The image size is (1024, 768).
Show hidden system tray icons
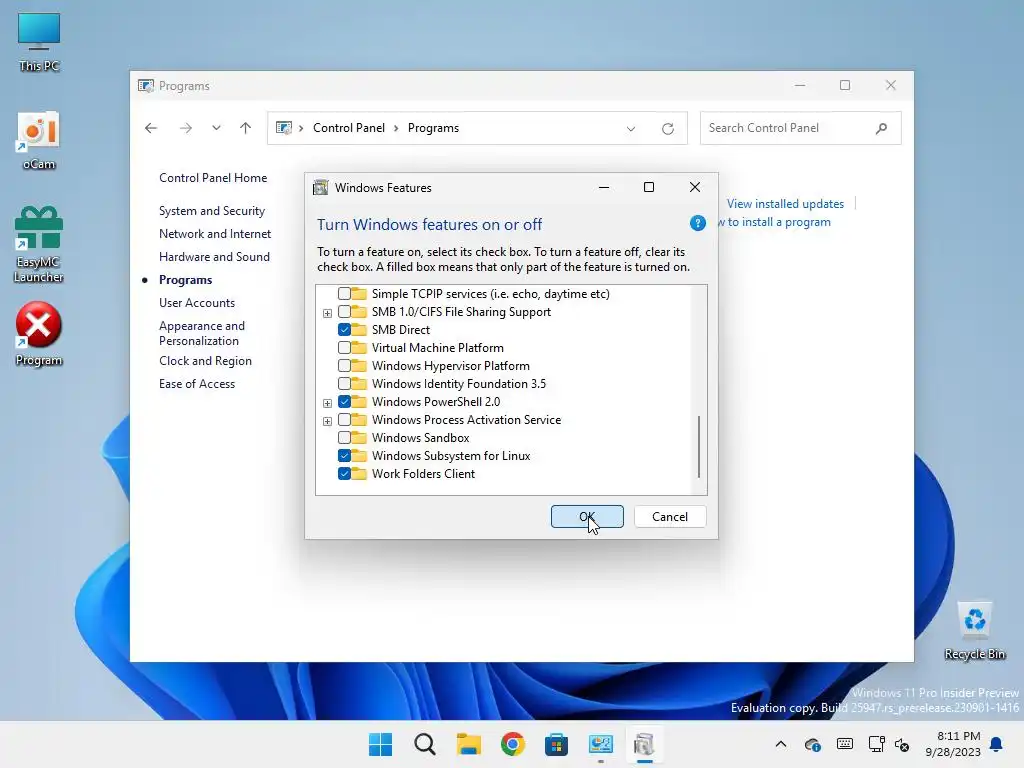780,744
